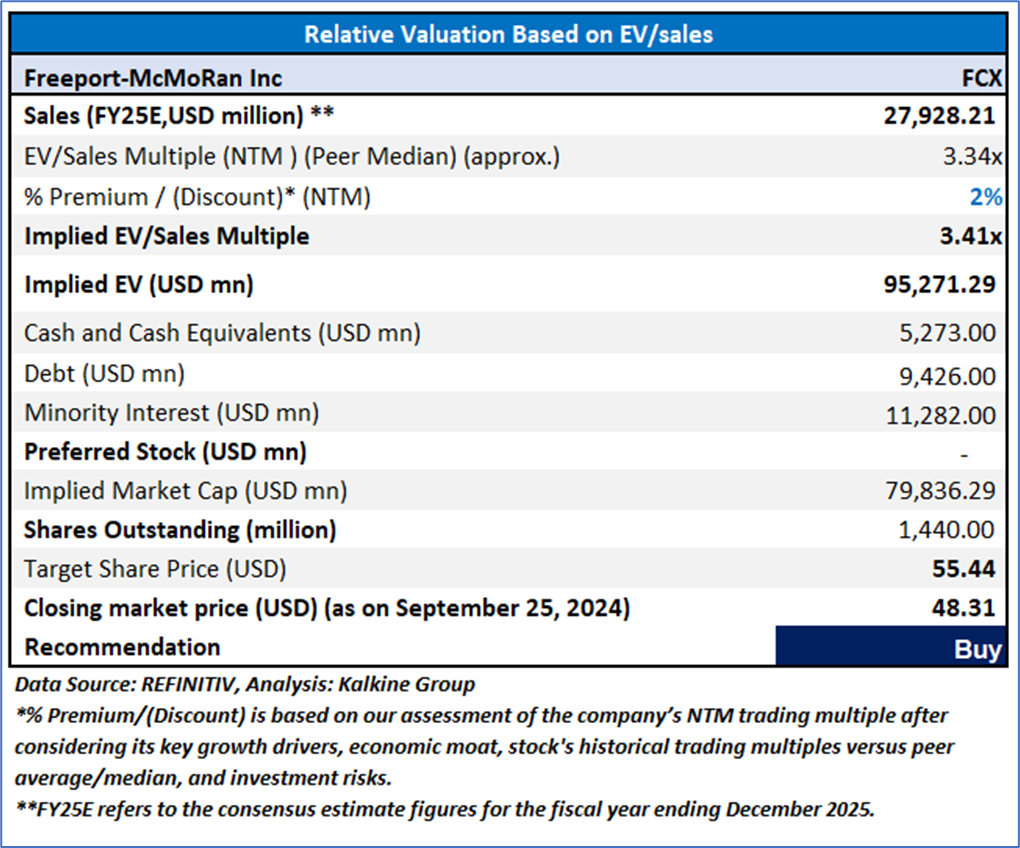The image size is (1020, 848).
Task: Select the 'Recommendation' label
Action: click(122, 647)
